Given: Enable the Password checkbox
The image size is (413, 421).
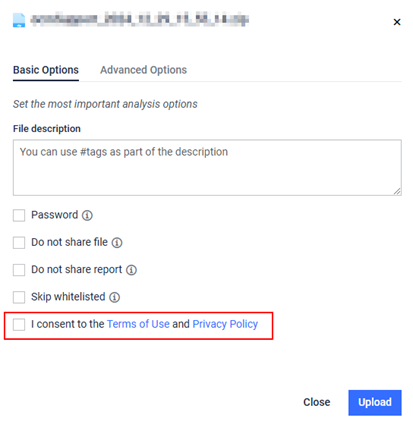Looking at the screenshot, I should pyautogui.click(x=19, y=215).
